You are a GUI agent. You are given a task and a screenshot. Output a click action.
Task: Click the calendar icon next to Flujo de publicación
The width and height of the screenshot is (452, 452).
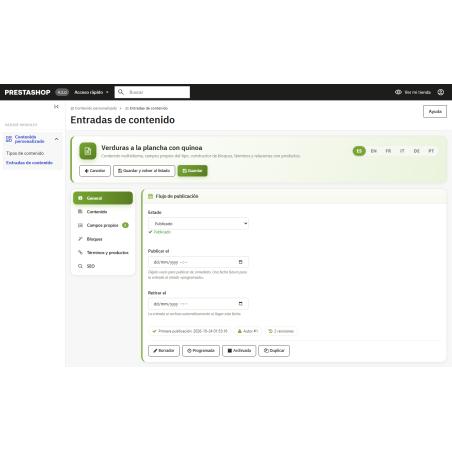pyautogui.click(x=150, y=196)
